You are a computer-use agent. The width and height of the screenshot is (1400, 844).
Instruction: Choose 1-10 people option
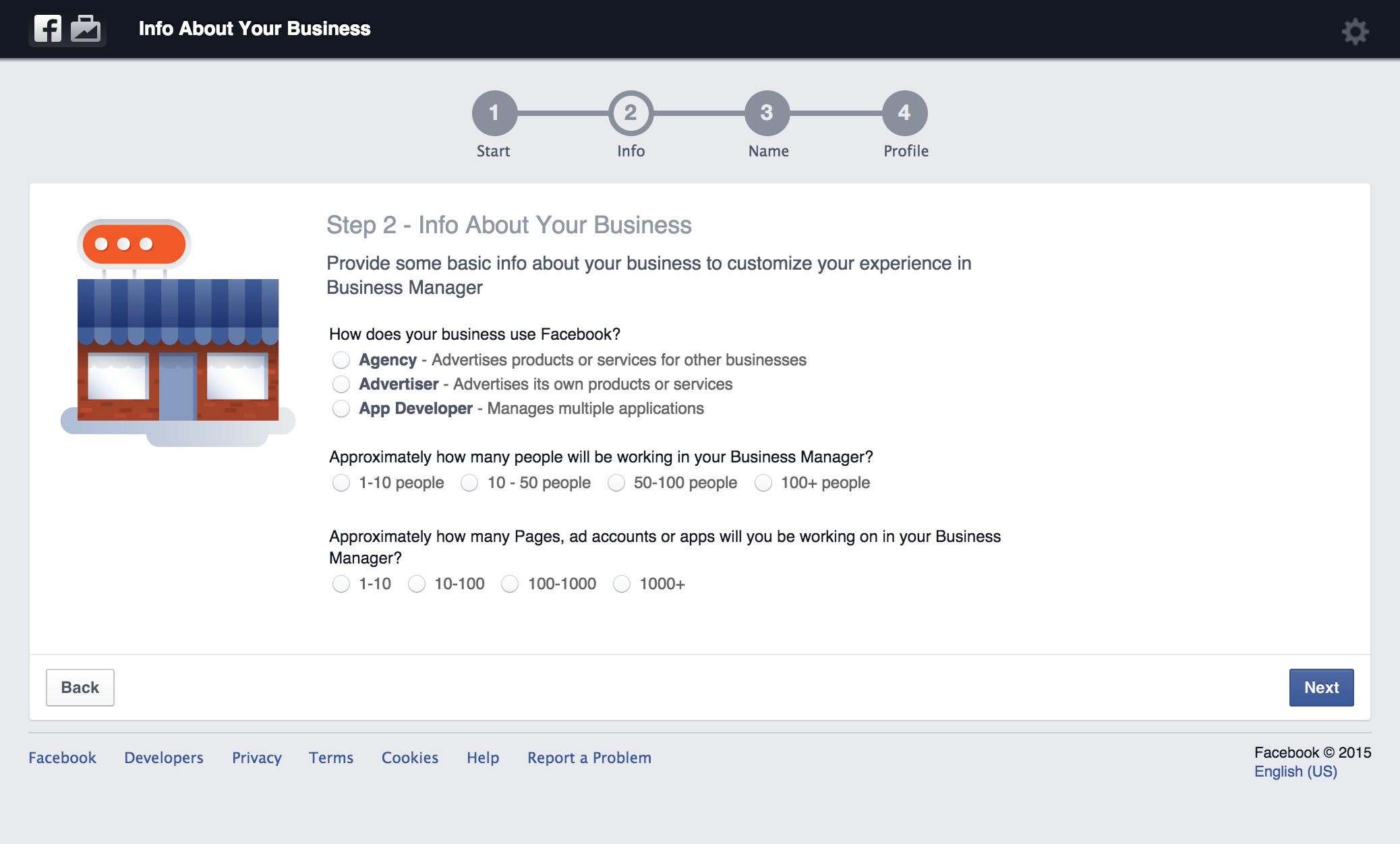click(341, 483)
